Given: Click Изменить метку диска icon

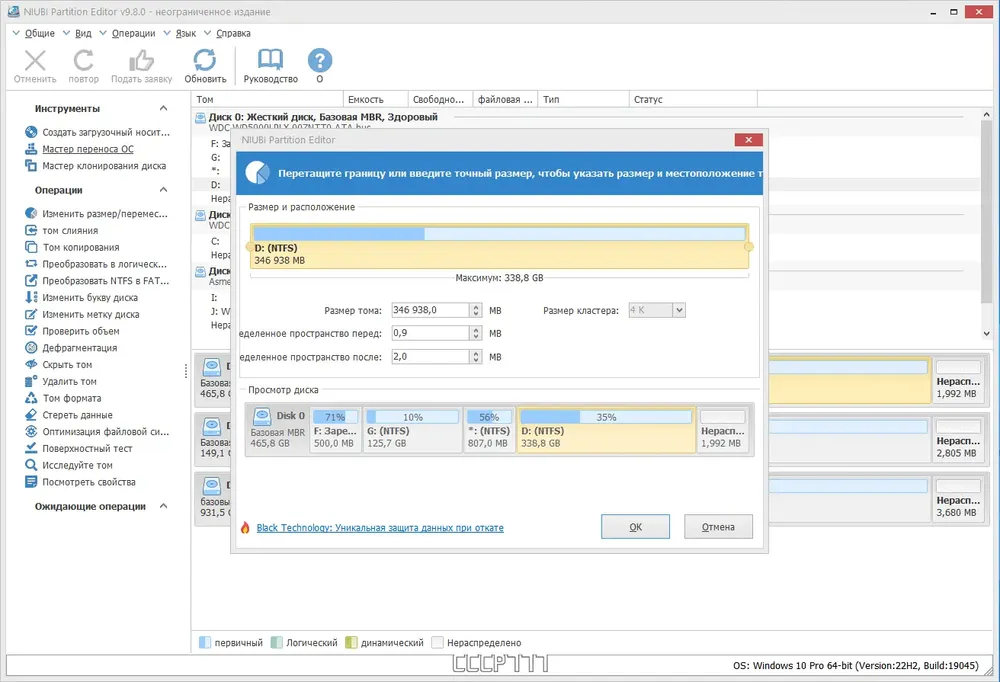Looking at the screenshot, I should [x=31, y=314].
